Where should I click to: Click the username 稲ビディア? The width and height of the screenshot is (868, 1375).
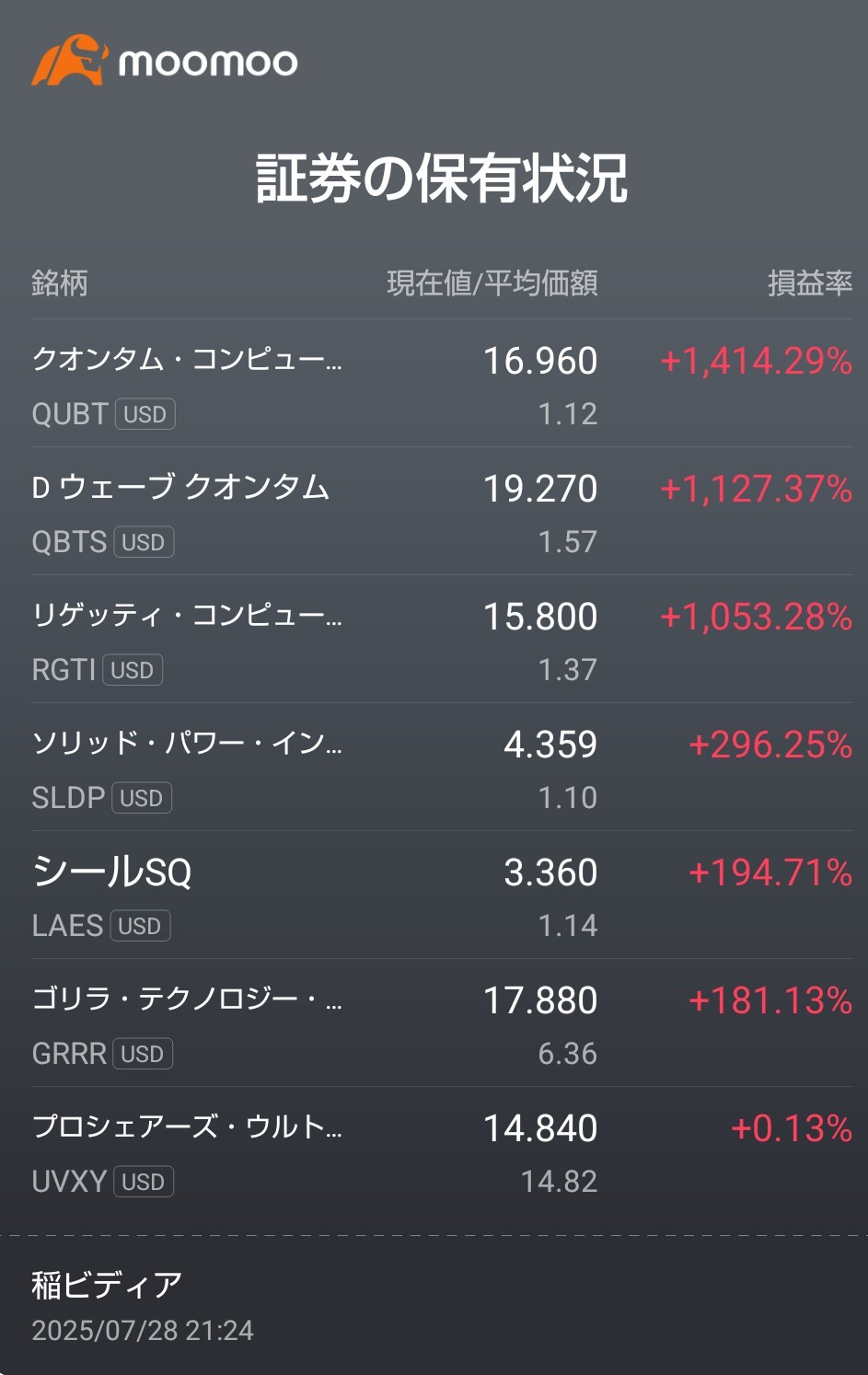pyautogui.click(x=107, y=1285)
